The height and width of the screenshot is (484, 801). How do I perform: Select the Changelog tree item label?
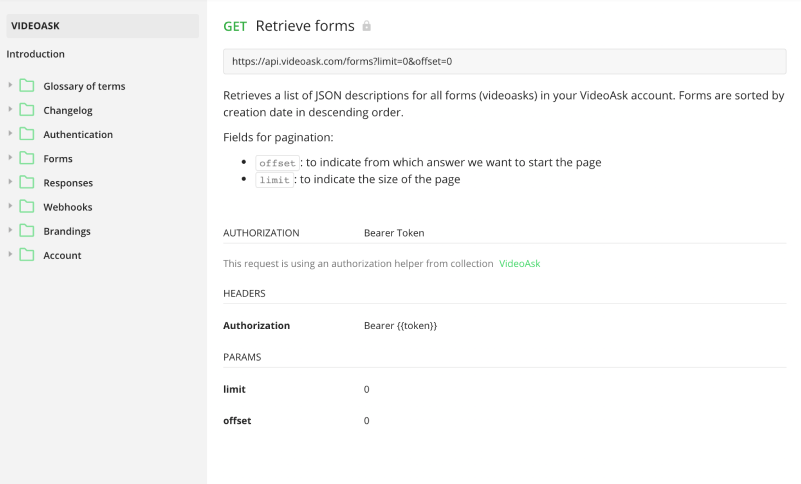coord(68,110)
